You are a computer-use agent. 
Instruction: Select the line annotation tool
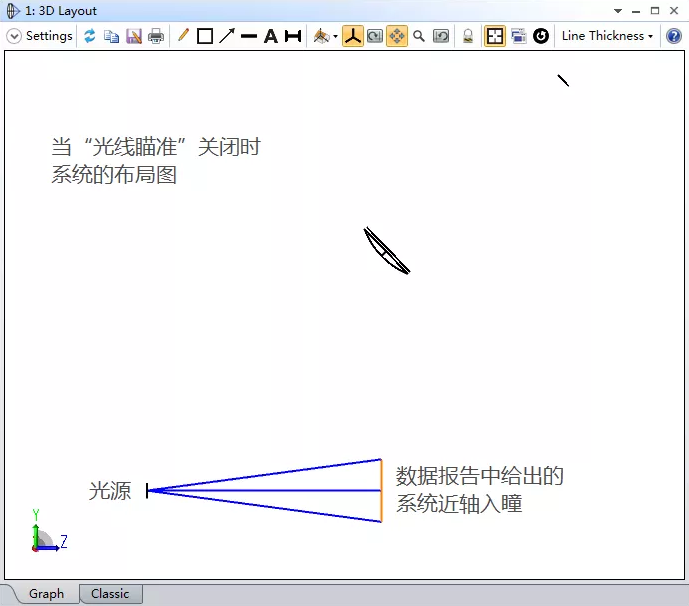249,36
